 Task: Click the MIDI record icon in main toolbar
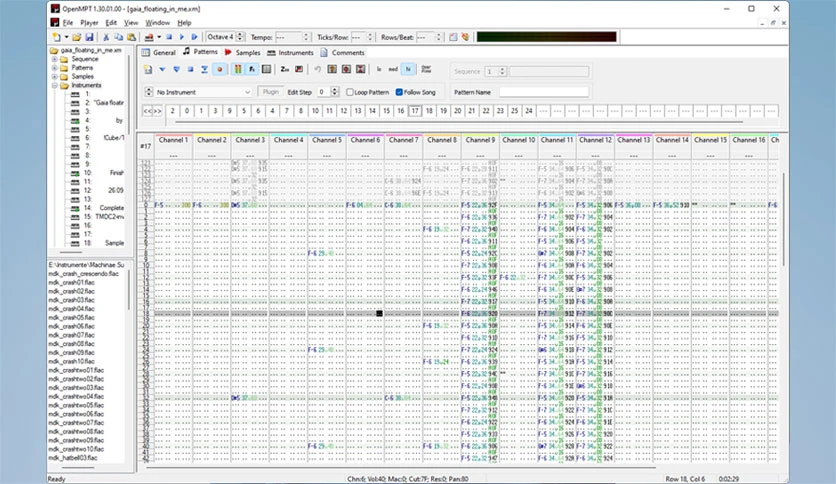149,37
